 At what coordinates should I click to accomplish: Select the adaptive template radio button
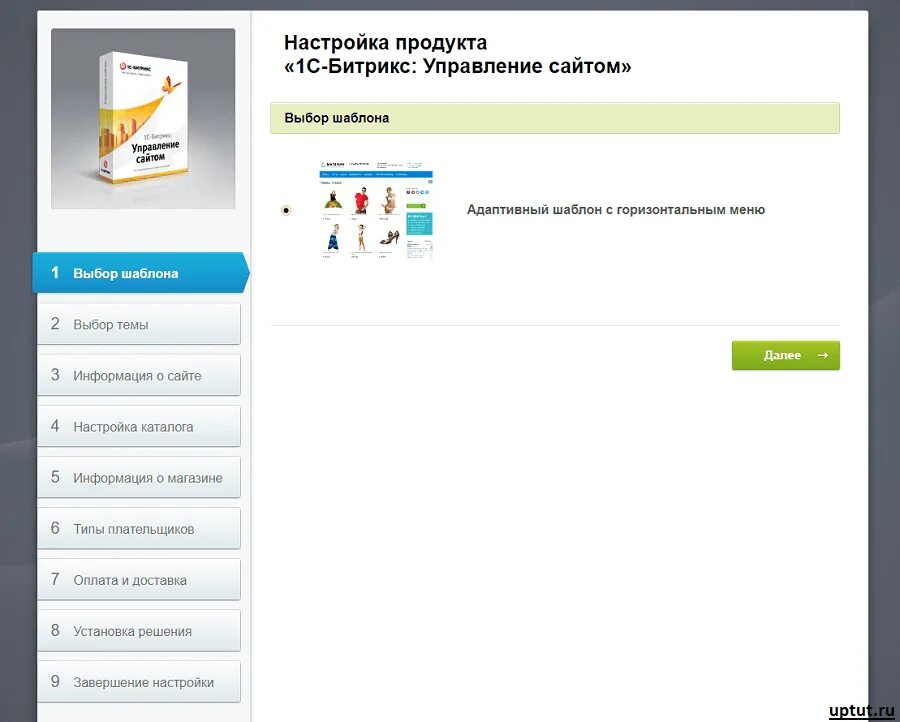[286, 210]
